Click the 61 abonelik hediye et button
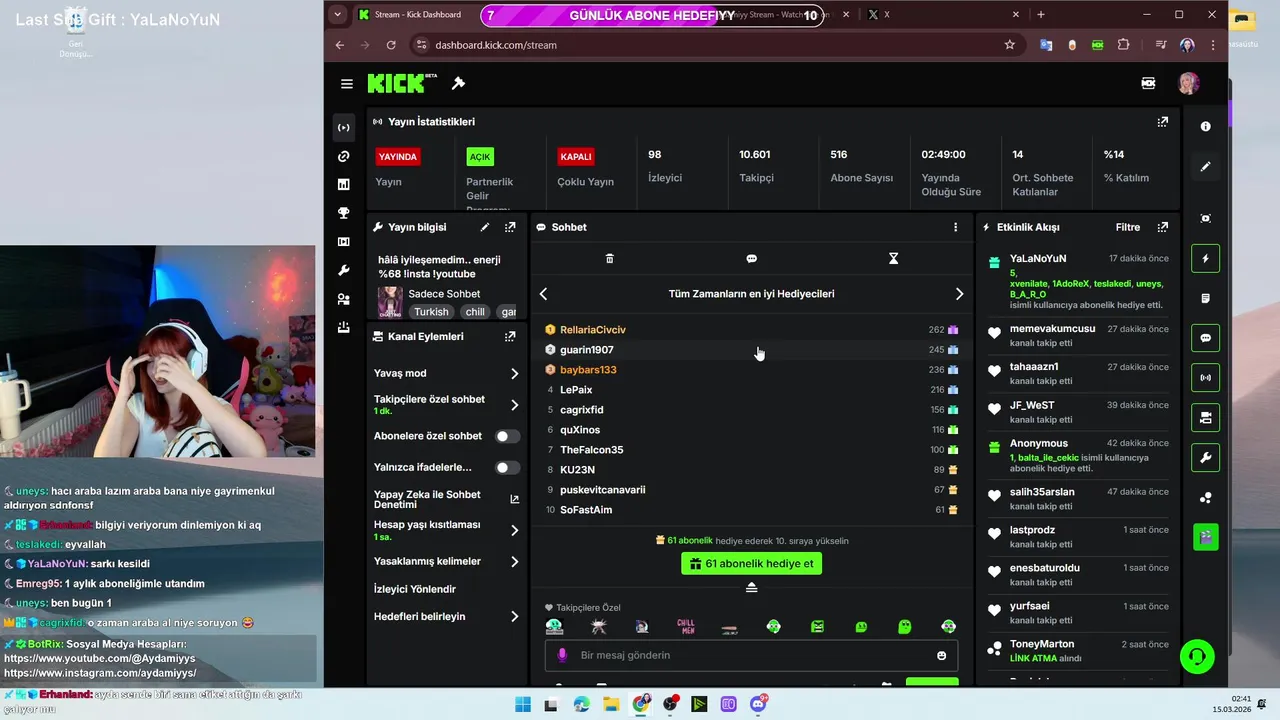The width and height of the screenshot is (1280, 720). coord(751,563)
